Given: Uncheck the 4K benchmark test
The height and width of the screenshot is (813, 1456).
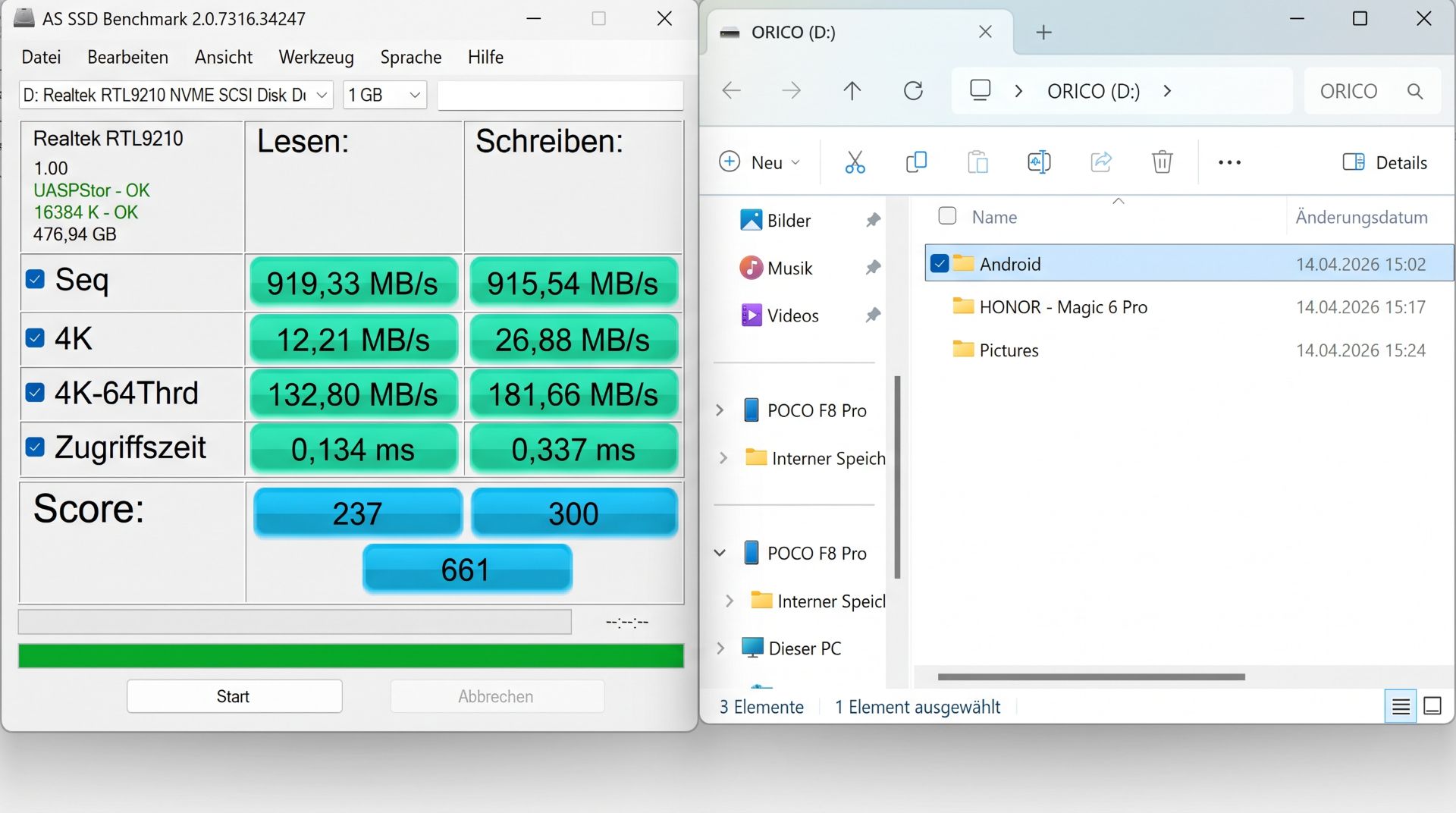Looking at the screenshot, I should 35,337.
